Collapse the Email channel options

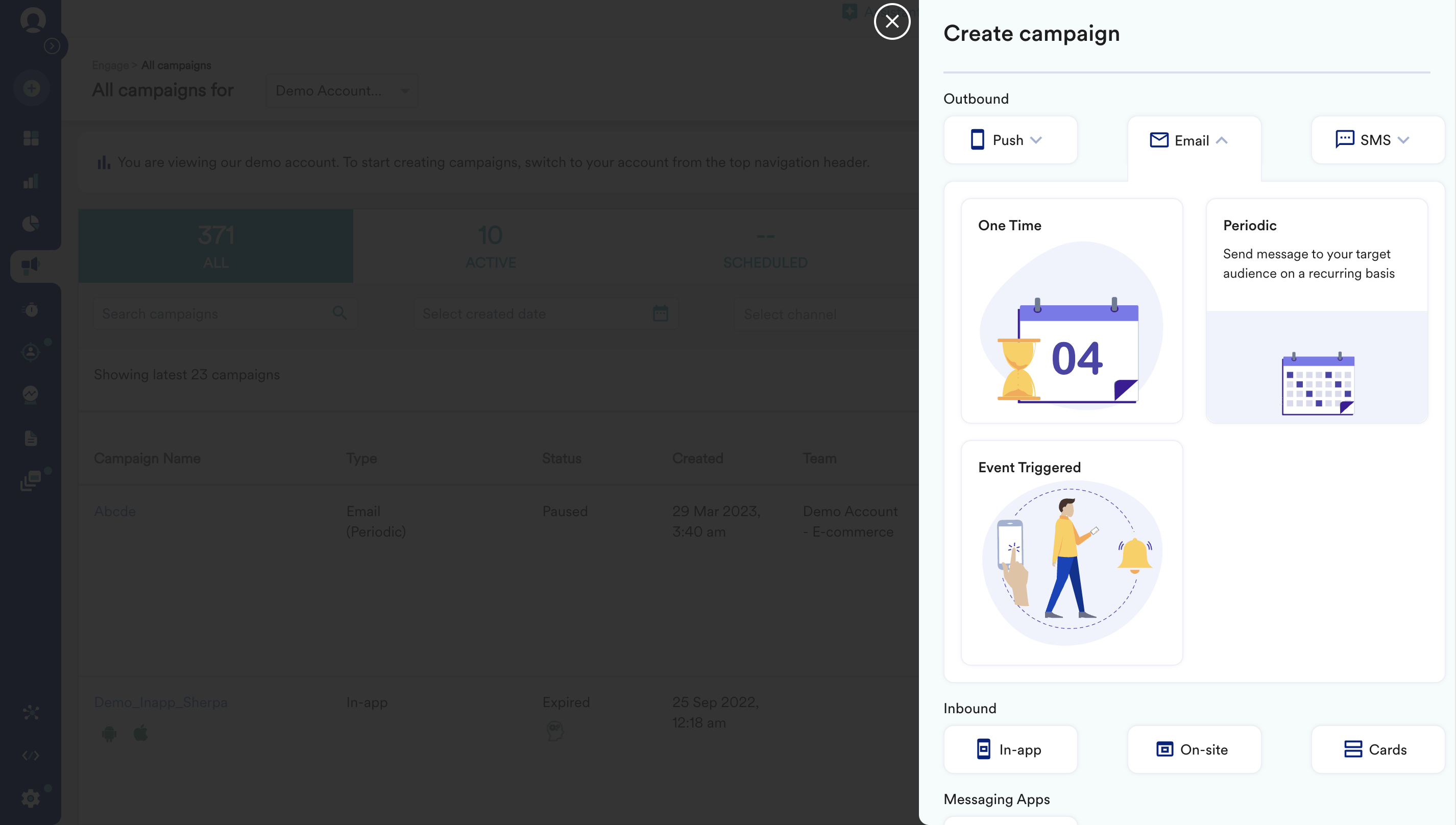(1194, 140)
